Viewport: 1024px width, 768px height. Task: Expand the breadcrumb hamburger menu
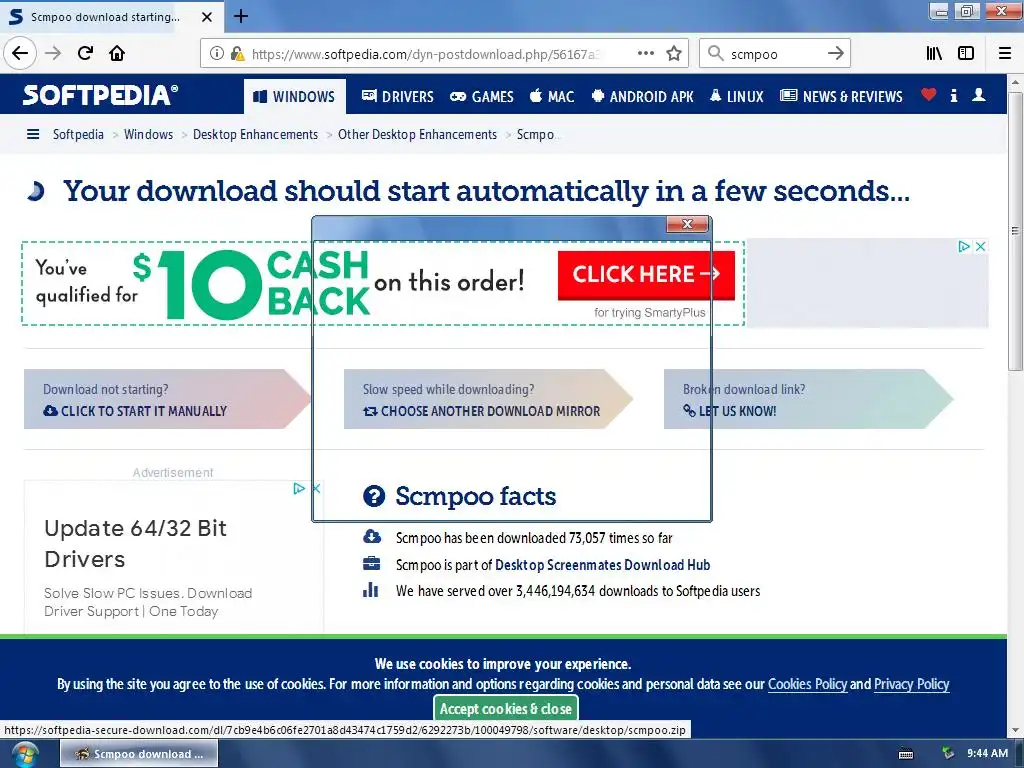(x=33, y=135)
